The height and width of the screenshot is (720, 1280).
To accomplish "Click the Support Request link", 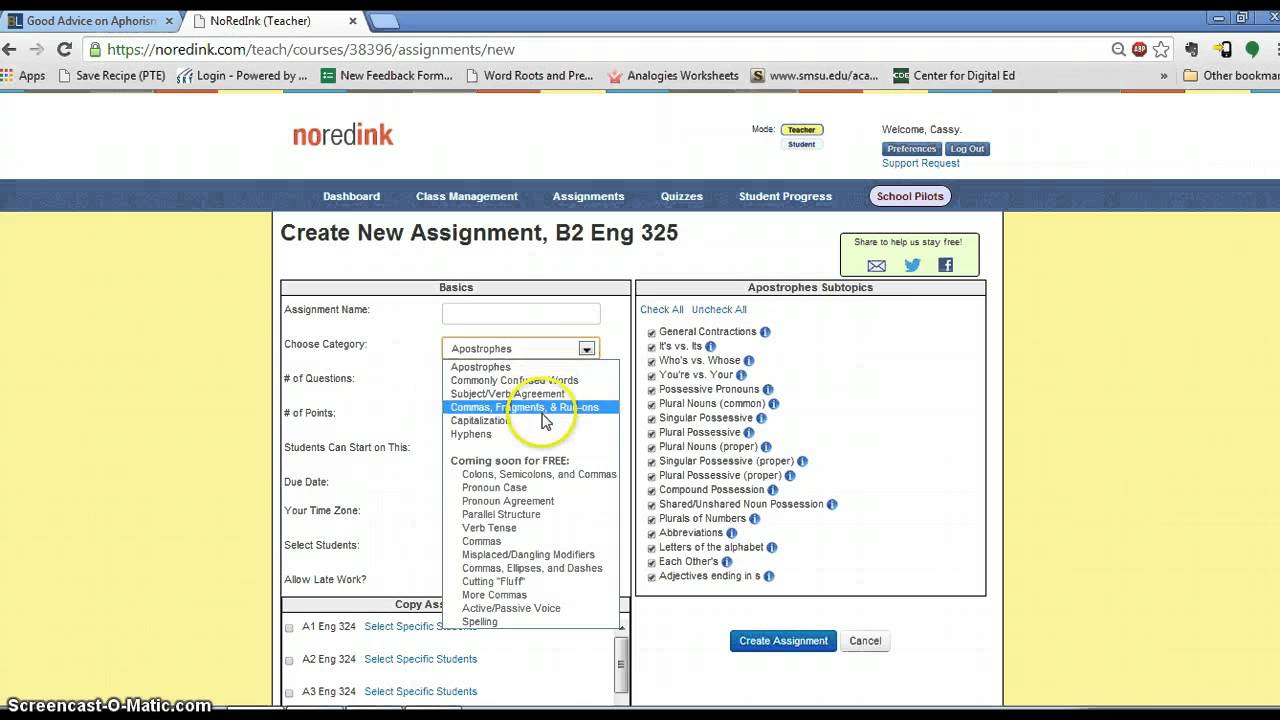I will click(920, 163).
